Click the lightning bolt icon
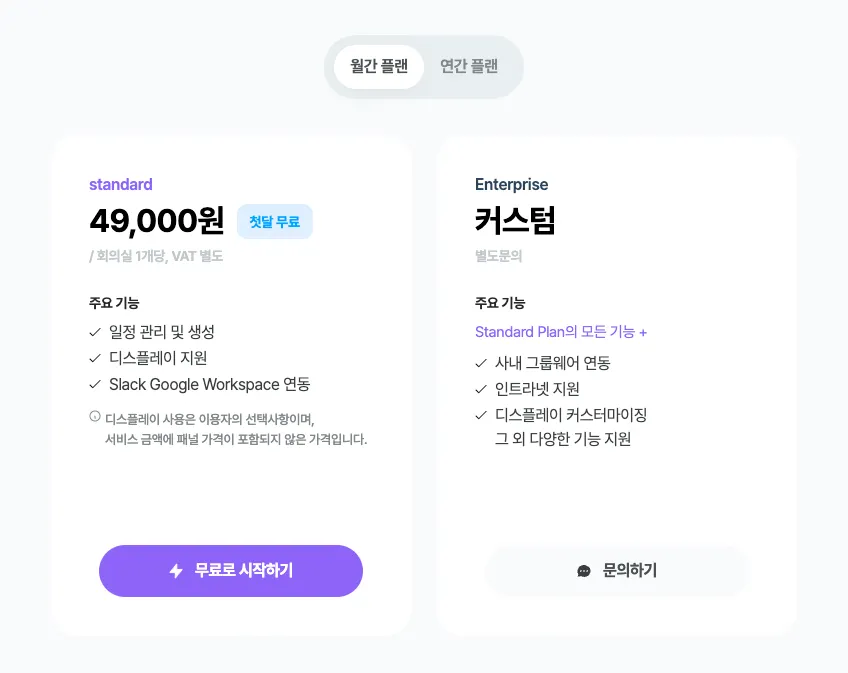The width and height of the screenshot is (848, 673). (176, 571)
